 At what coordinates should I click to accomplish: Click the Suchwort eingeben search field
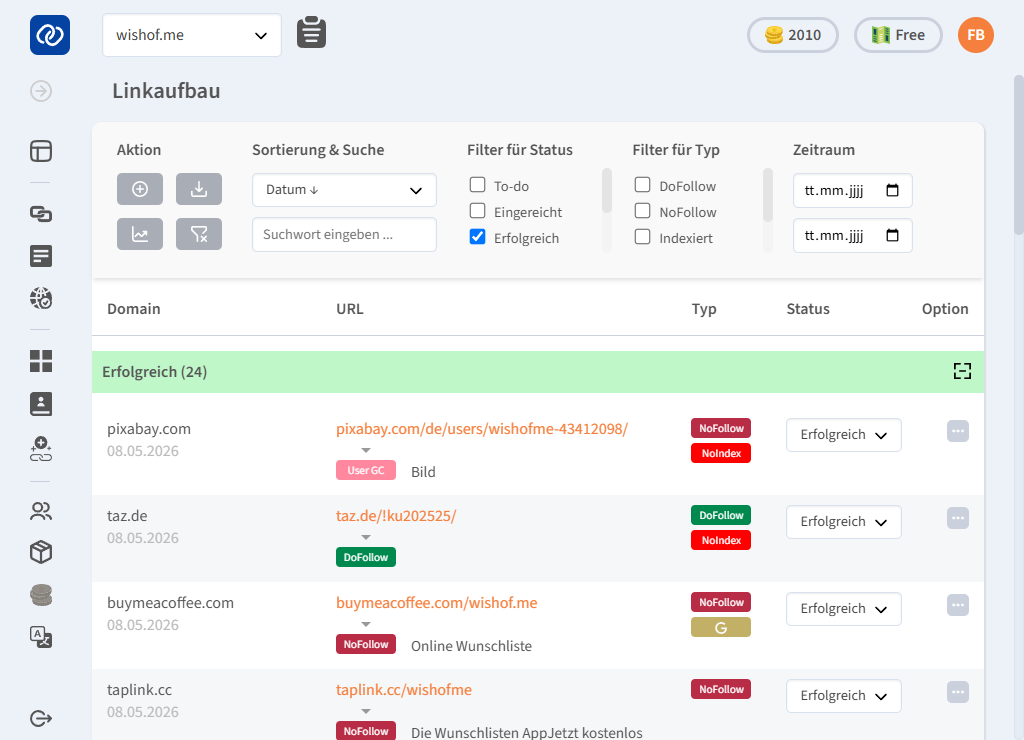(344, 234)
